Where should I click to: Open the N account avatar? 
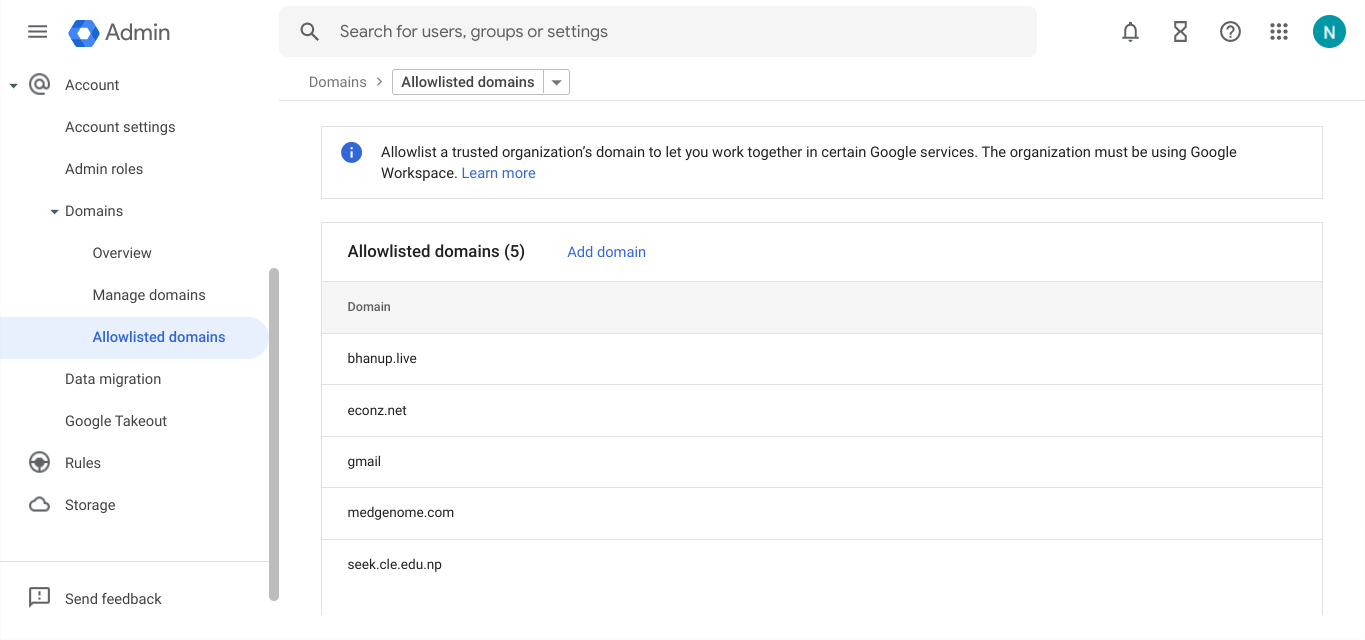coord(1329,32)
